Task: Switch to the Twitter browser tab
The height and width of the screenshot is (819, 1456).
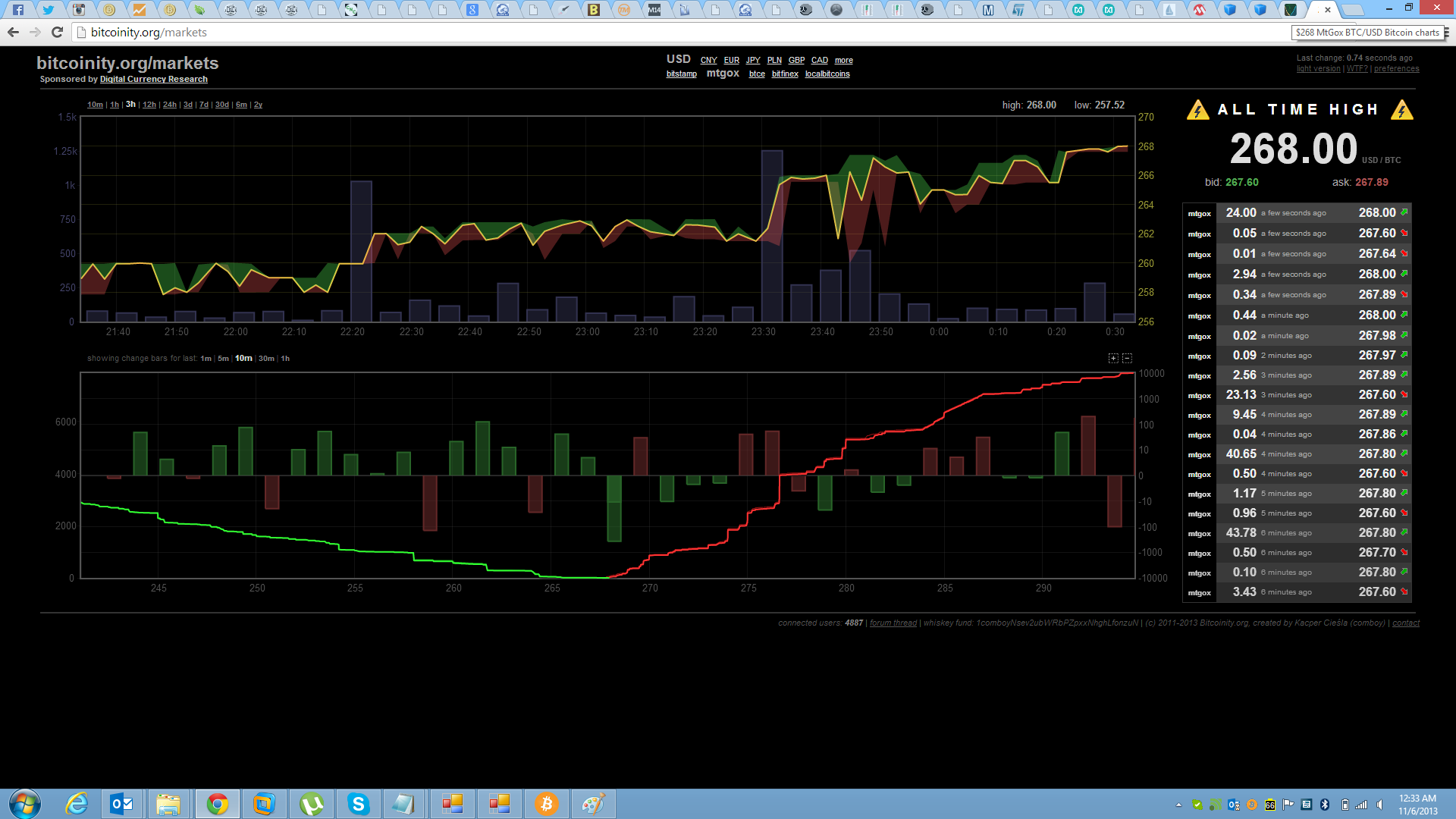Action: coord(49,10)
